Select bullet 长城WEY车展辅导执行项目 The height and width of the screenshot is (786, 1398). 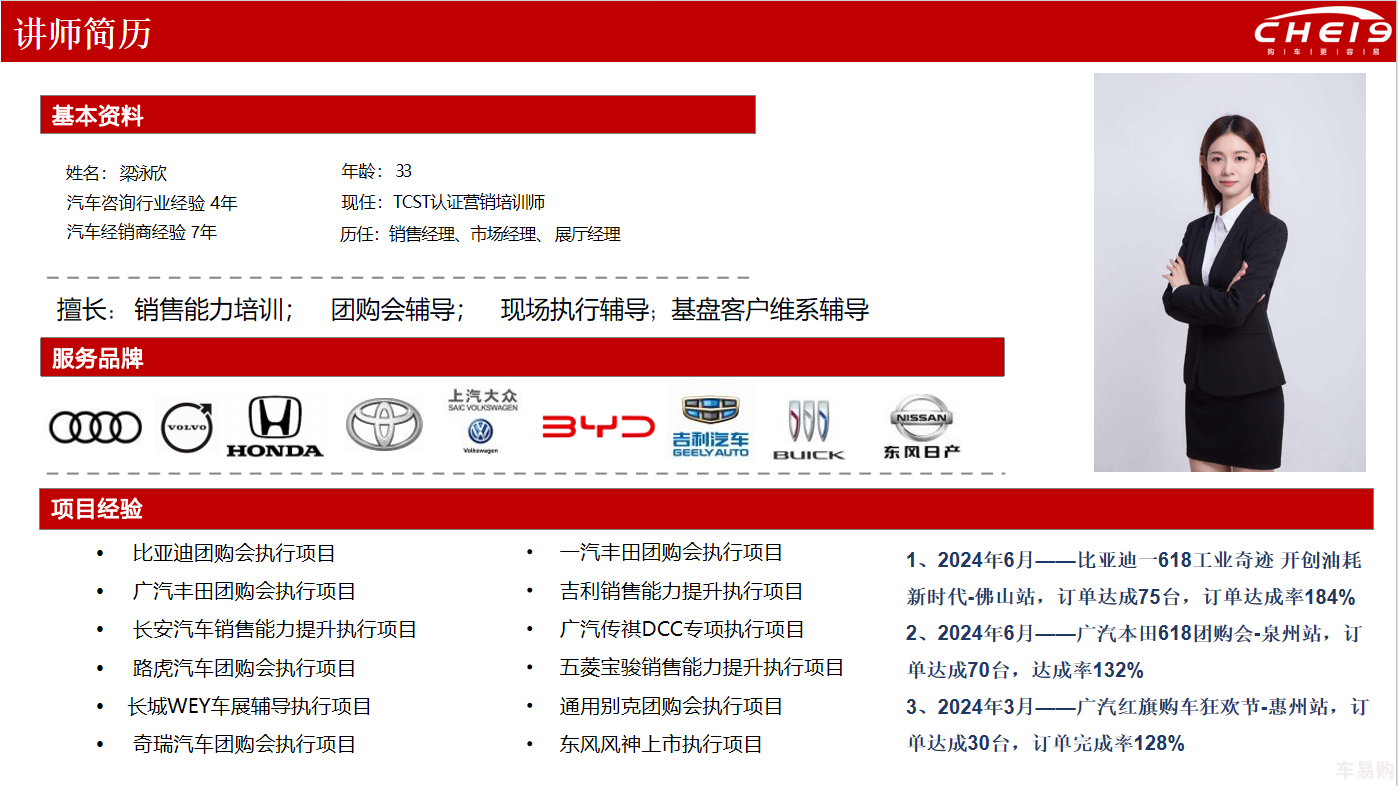click(249, 706)
